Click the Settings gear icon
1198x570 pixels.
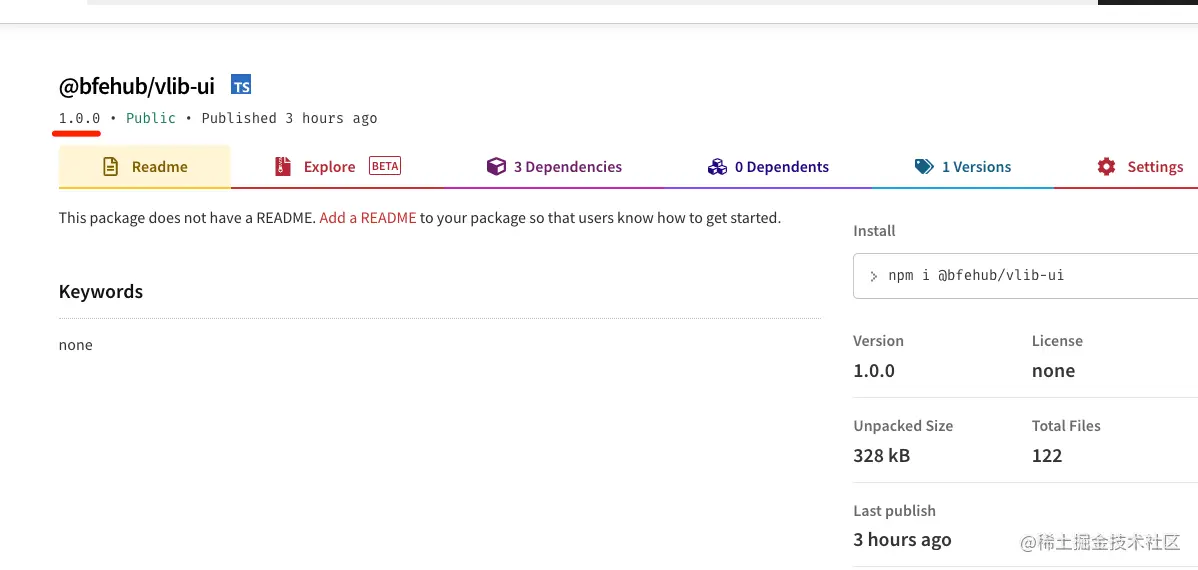1106,167
